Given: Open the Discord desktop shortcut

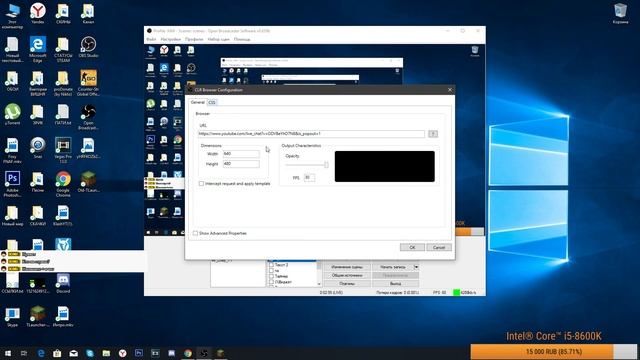Looking at the screenshot, I should 63,284.
